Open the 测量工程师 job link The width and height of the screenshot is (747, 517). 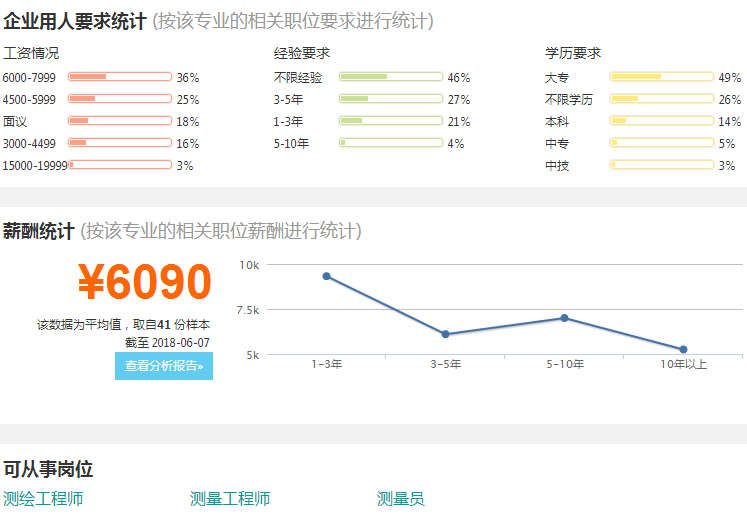point(230,499)
